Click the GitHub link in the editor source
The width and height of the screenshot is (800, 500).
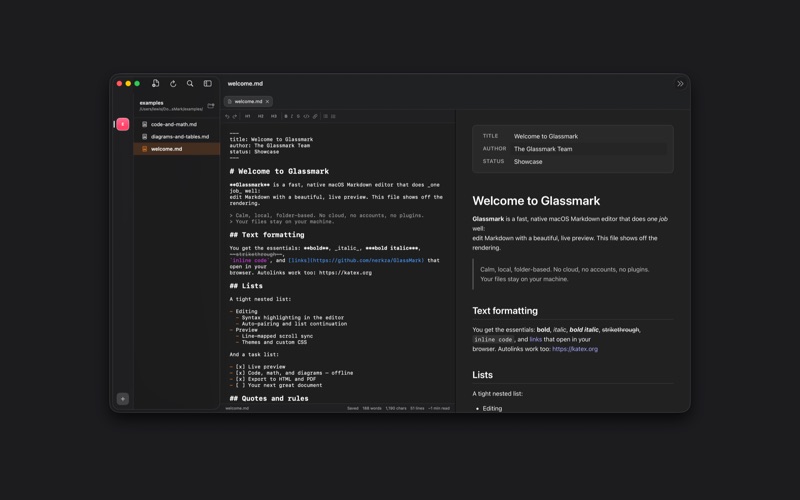coord(356,260)
